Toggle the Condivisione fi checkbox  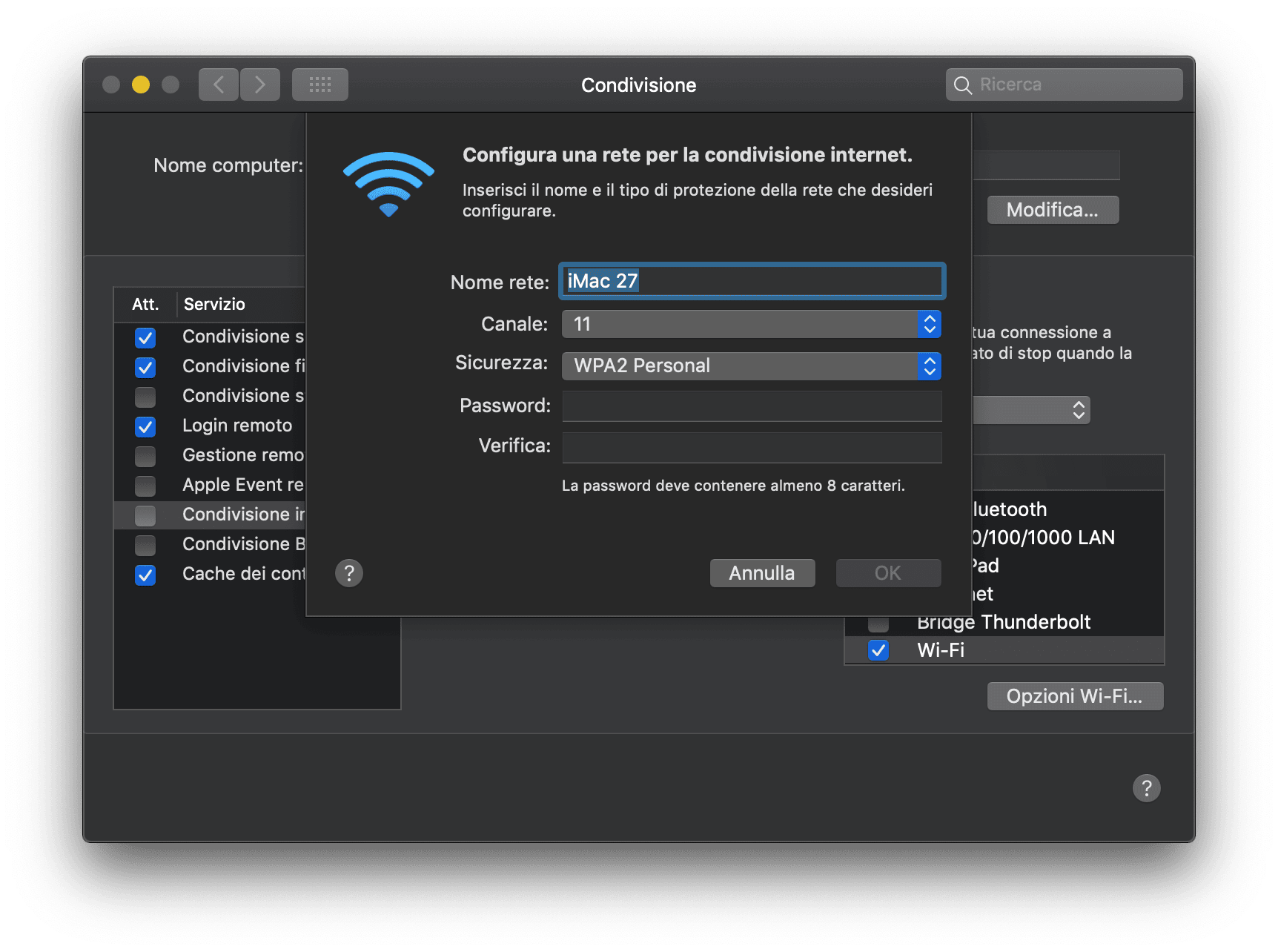[145, 367]
